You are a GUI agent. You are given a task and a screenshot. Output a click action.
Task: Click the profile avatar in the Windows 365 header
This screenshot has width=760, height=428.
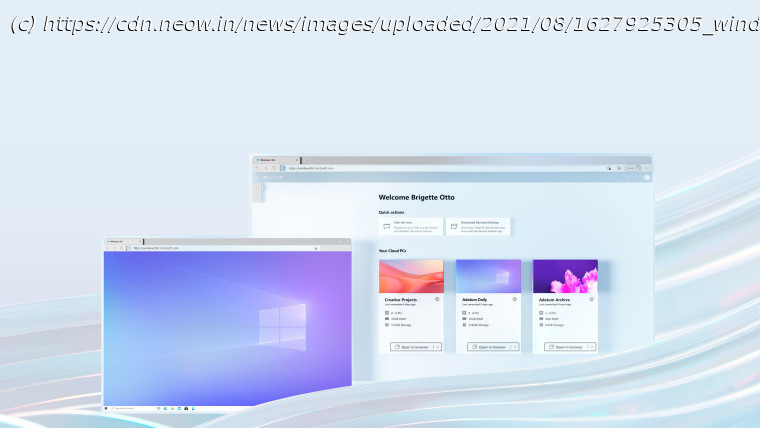coord(647,177)
